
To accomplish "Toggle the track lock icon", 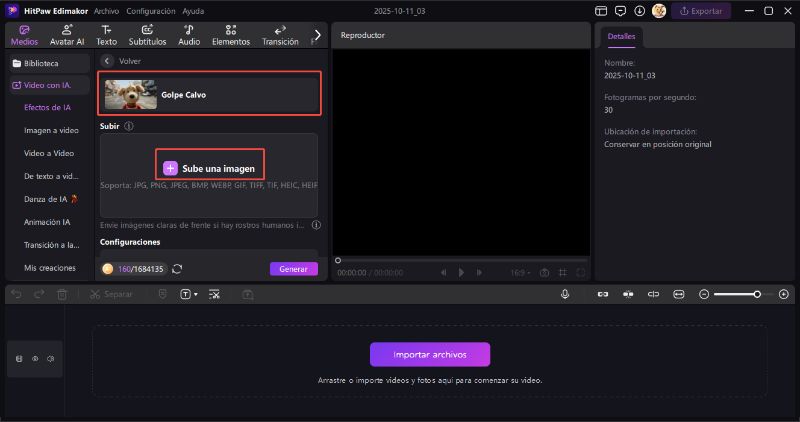I will click(20, 358).
